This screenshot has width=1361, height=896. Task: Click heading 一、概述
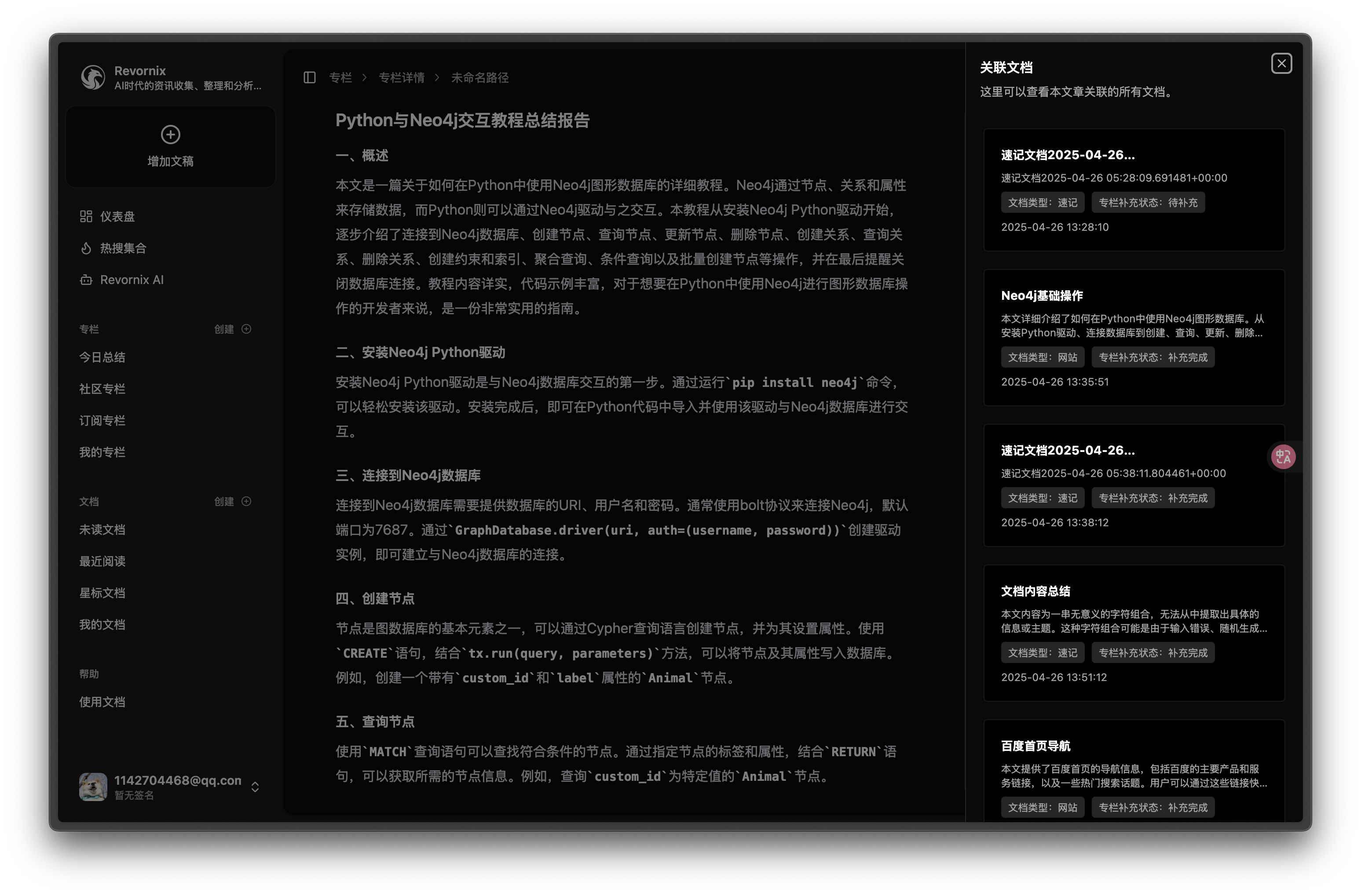362,156
